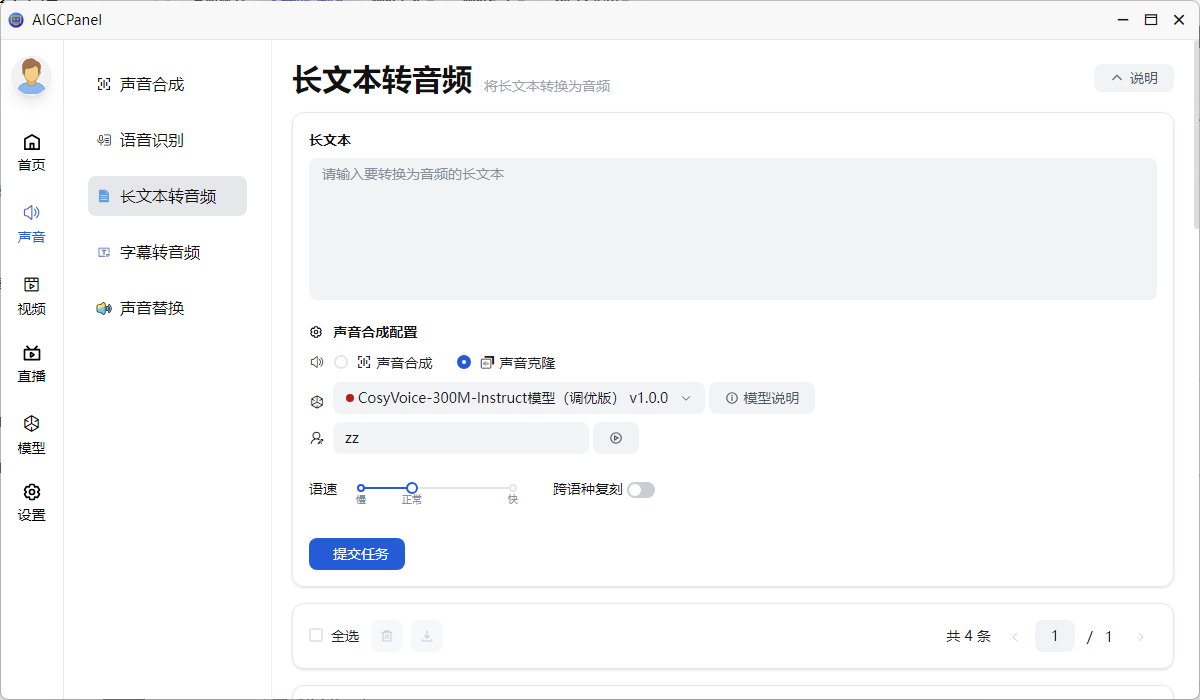Check the 全选 select-all checkbox
The image size is (1200, 700).
pos(316,635)
